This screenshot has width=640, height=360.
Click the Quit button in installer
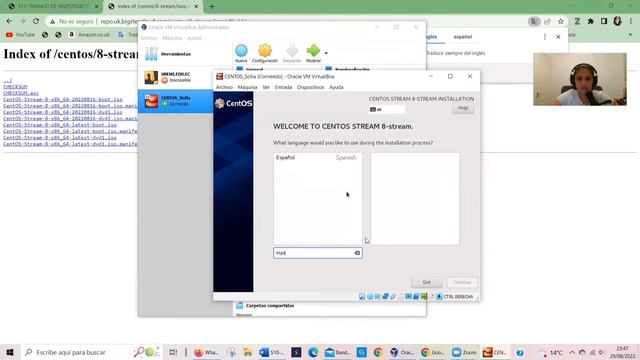[427, 282]
